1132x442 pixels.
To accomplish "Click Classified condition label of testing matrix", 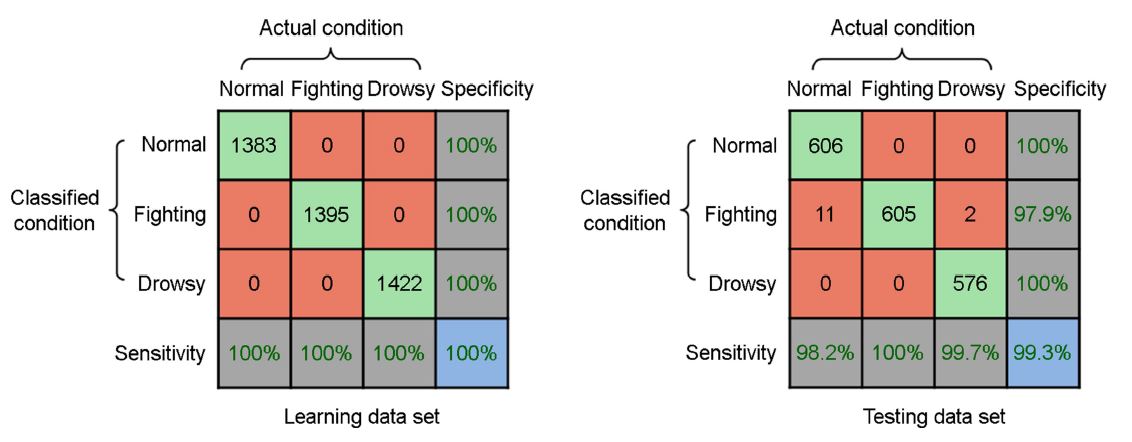I will 626,209.
